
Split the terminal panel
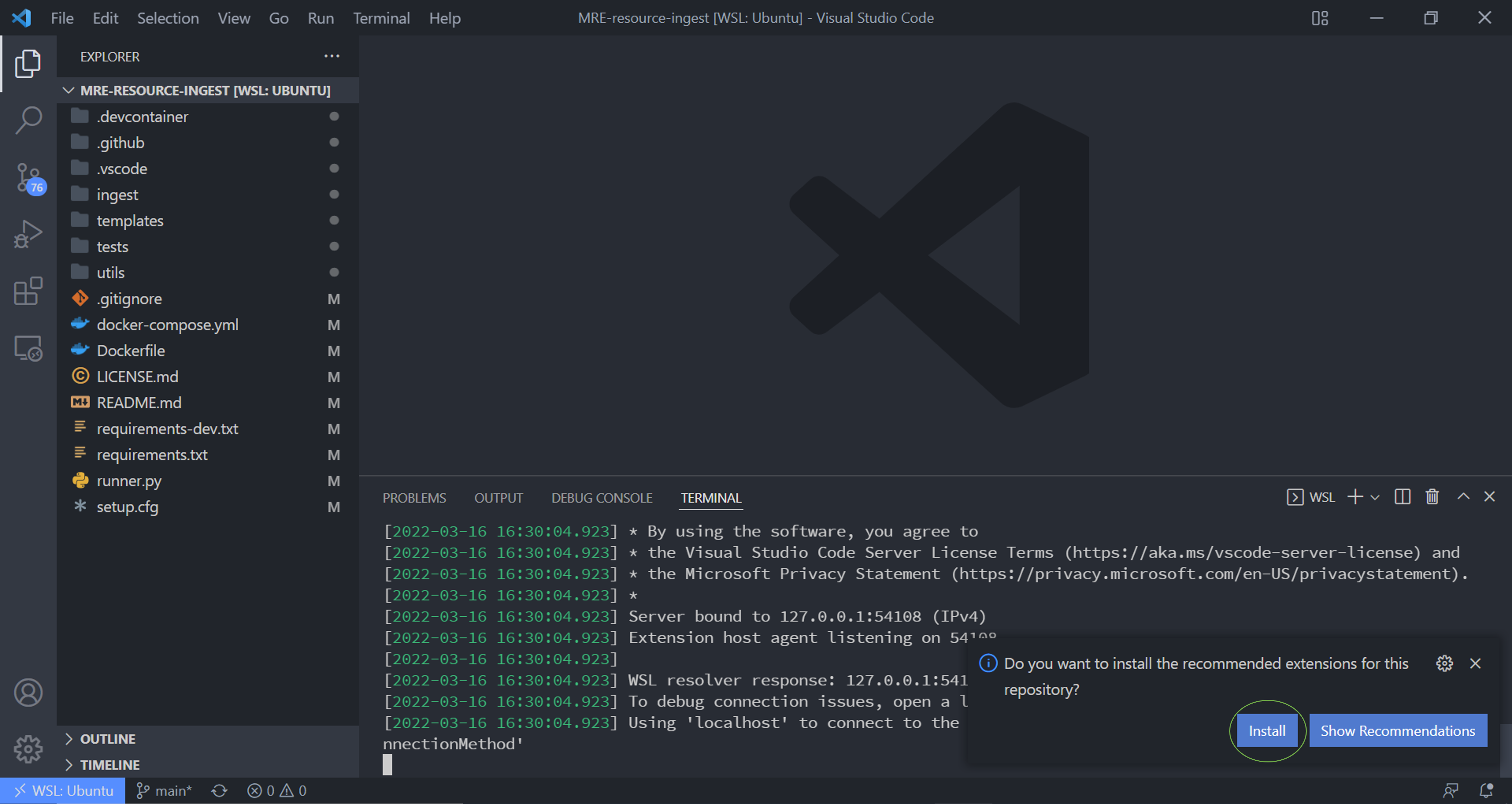click(x=1402, y=497)
